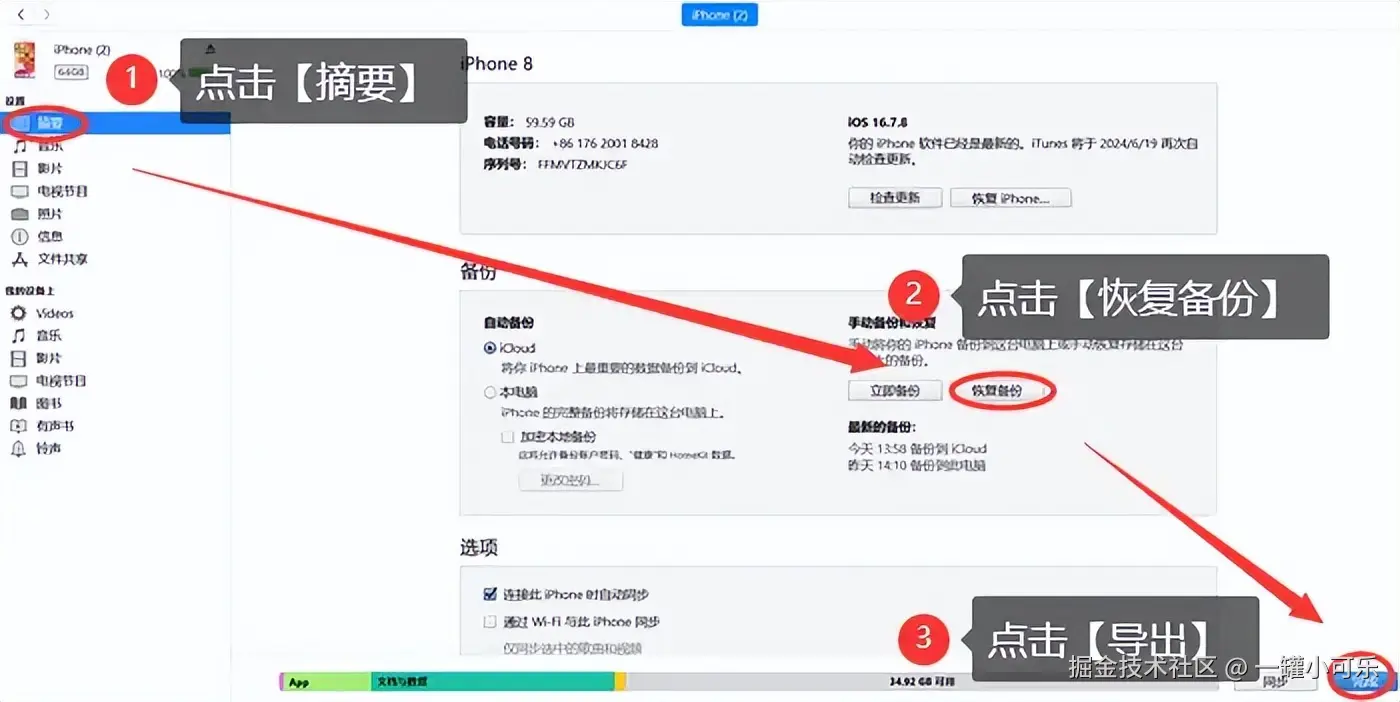
Task: Click the blue Done button at bottom
Action: point(1365,681)
